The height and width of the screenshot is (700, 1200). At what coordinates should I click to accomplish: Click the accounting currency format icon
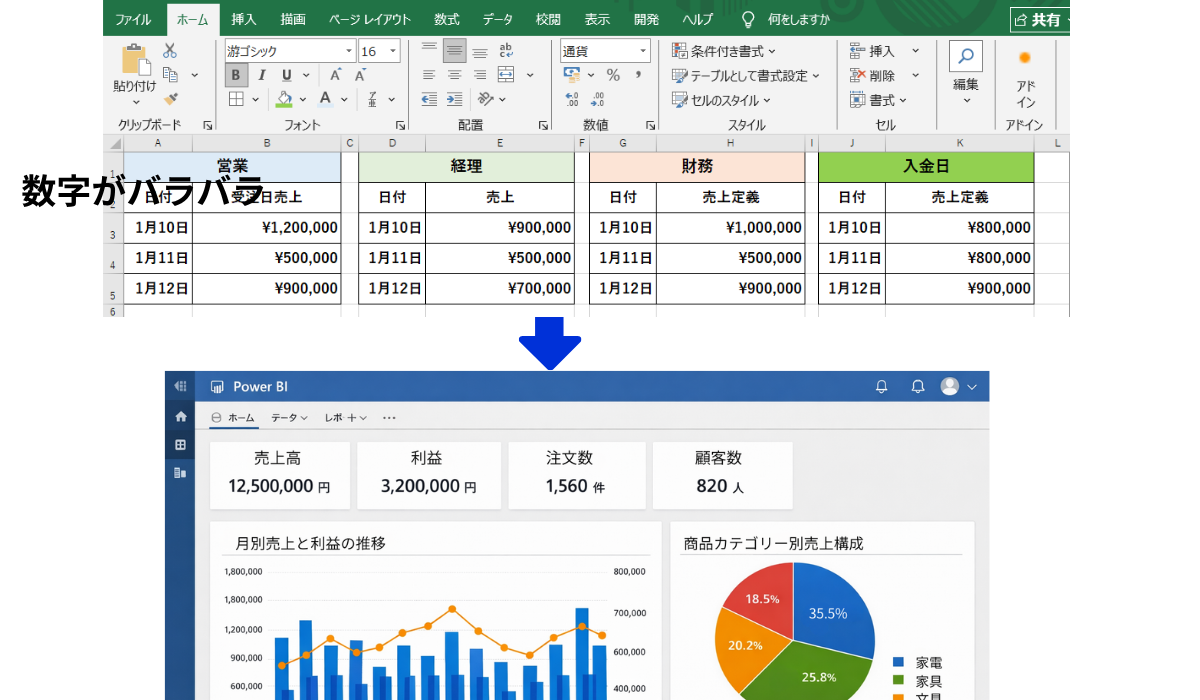(573, 75)
